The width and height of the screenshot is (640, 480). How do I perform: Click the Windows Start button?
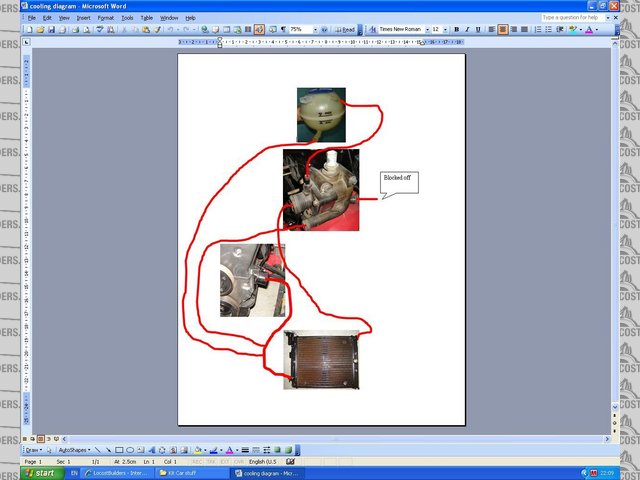coord(38,472)
